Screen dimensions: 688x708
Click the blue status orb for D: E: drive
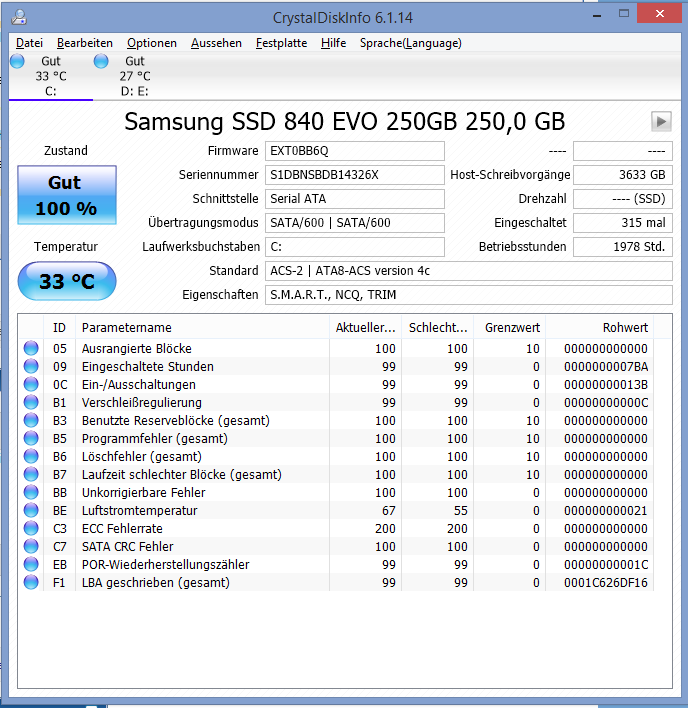(101, 61)
